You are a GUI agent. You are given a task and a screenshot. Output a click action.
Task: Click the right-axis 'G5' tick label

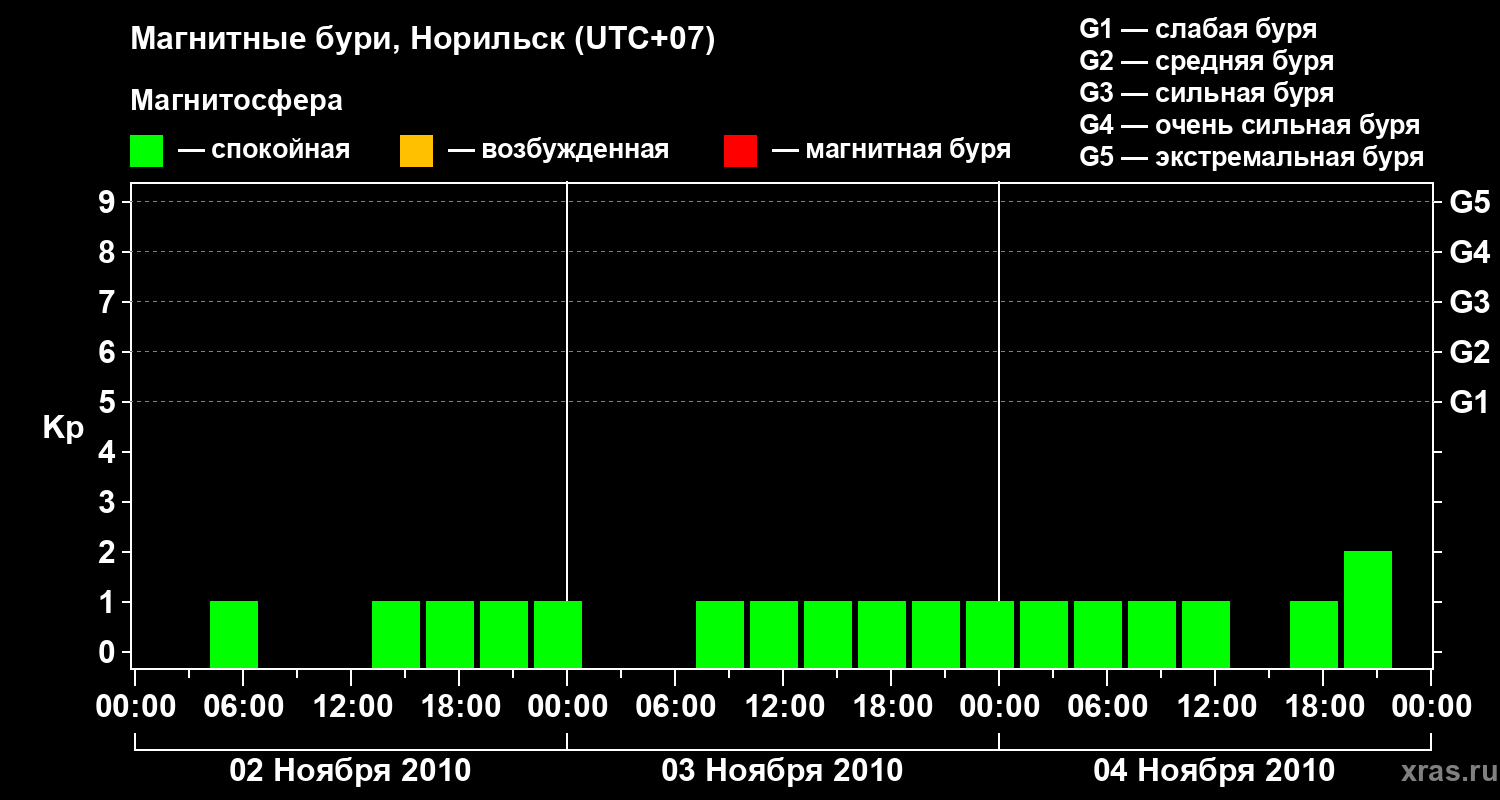(1469, 202)
